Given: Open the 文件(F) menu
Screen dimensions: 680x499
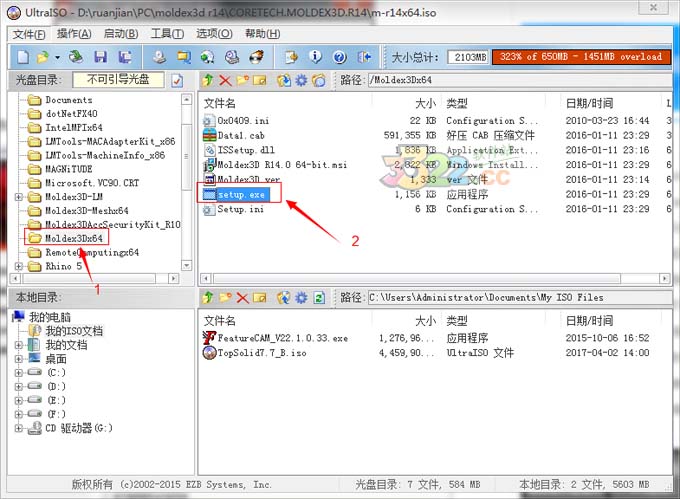Looking at the screenshot, I should pos(28,34).
